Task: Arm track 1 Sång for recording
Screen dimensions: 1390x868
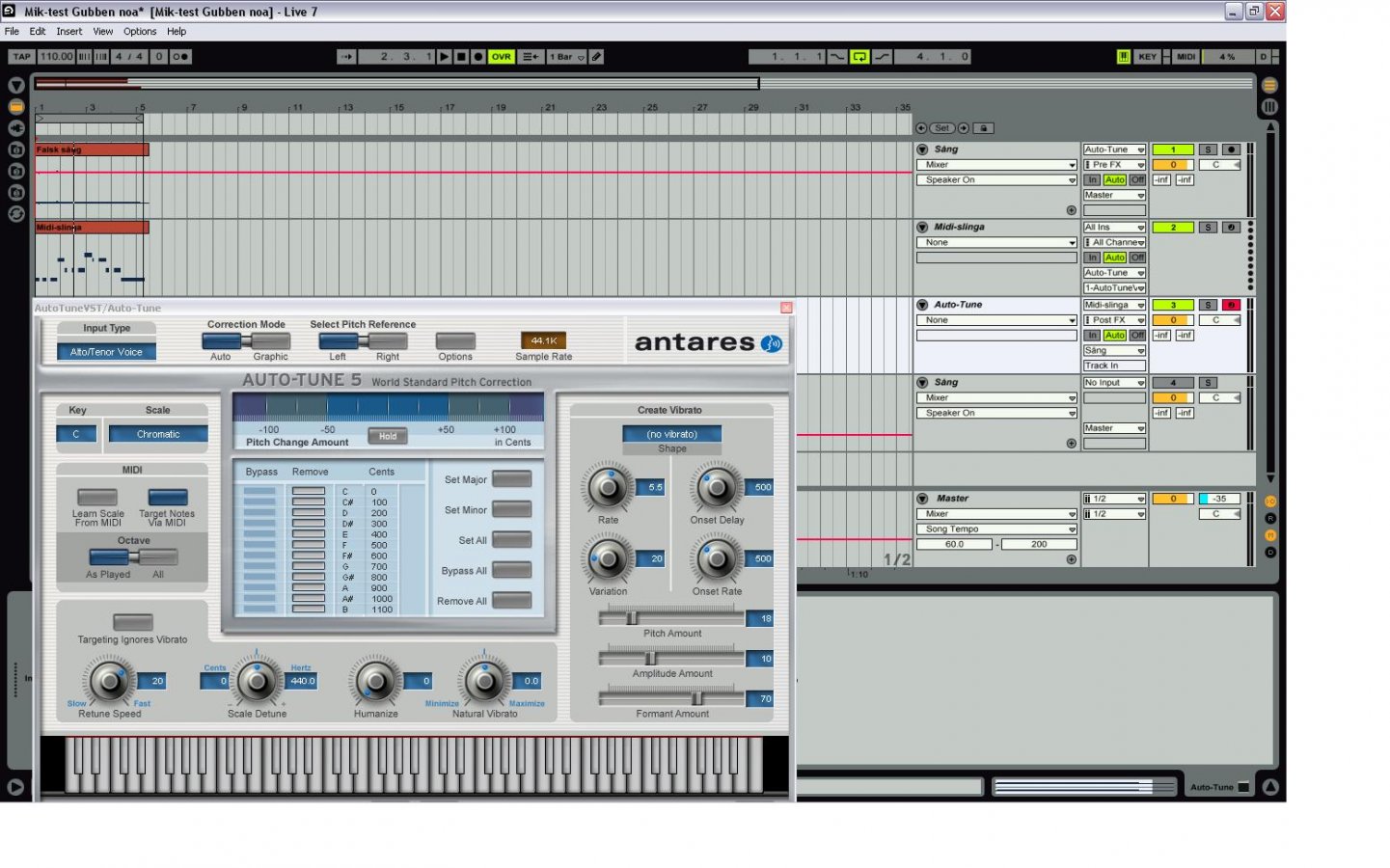Action: click(1231, 149)
